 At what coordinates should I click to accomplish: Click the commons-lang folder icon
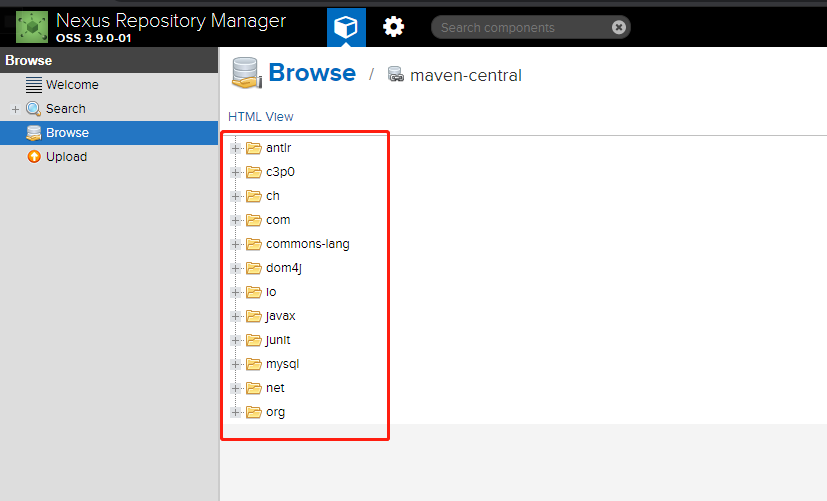(254, 244)
